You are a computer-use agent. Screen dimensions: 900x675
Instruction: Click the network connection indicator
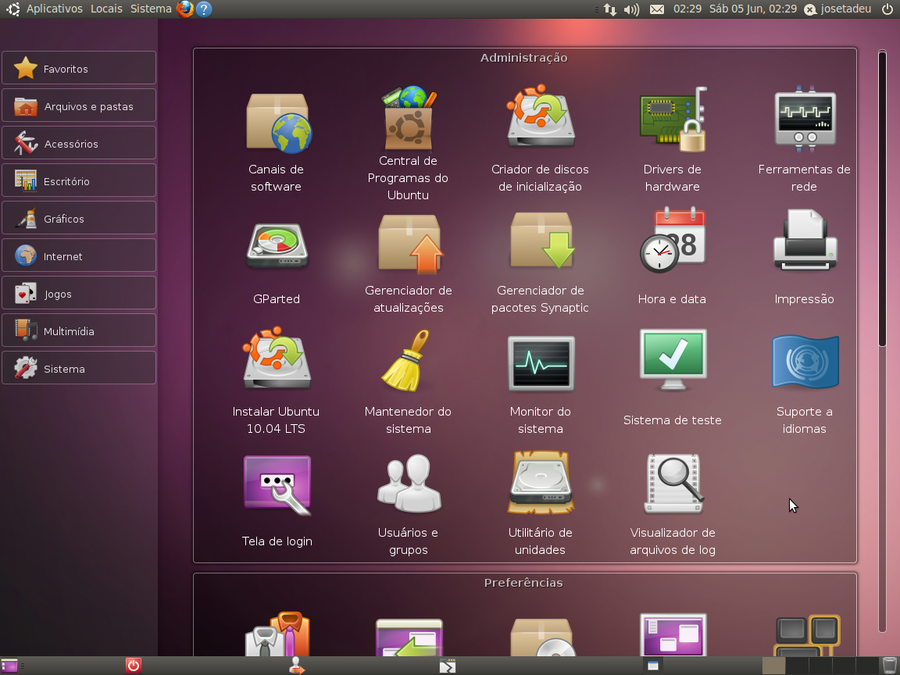[x=610, y=9]
